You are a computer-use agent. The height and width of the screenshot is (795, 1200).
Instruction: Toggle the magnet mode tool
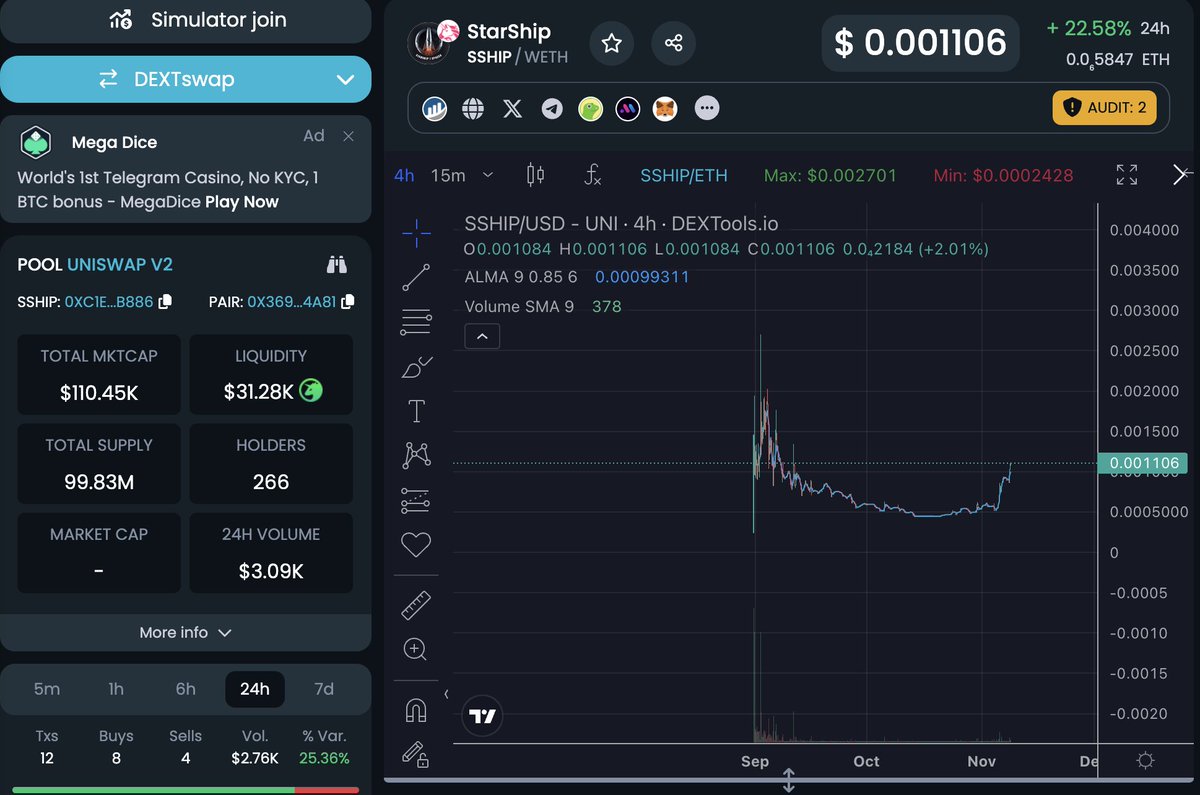coord(416,710)
